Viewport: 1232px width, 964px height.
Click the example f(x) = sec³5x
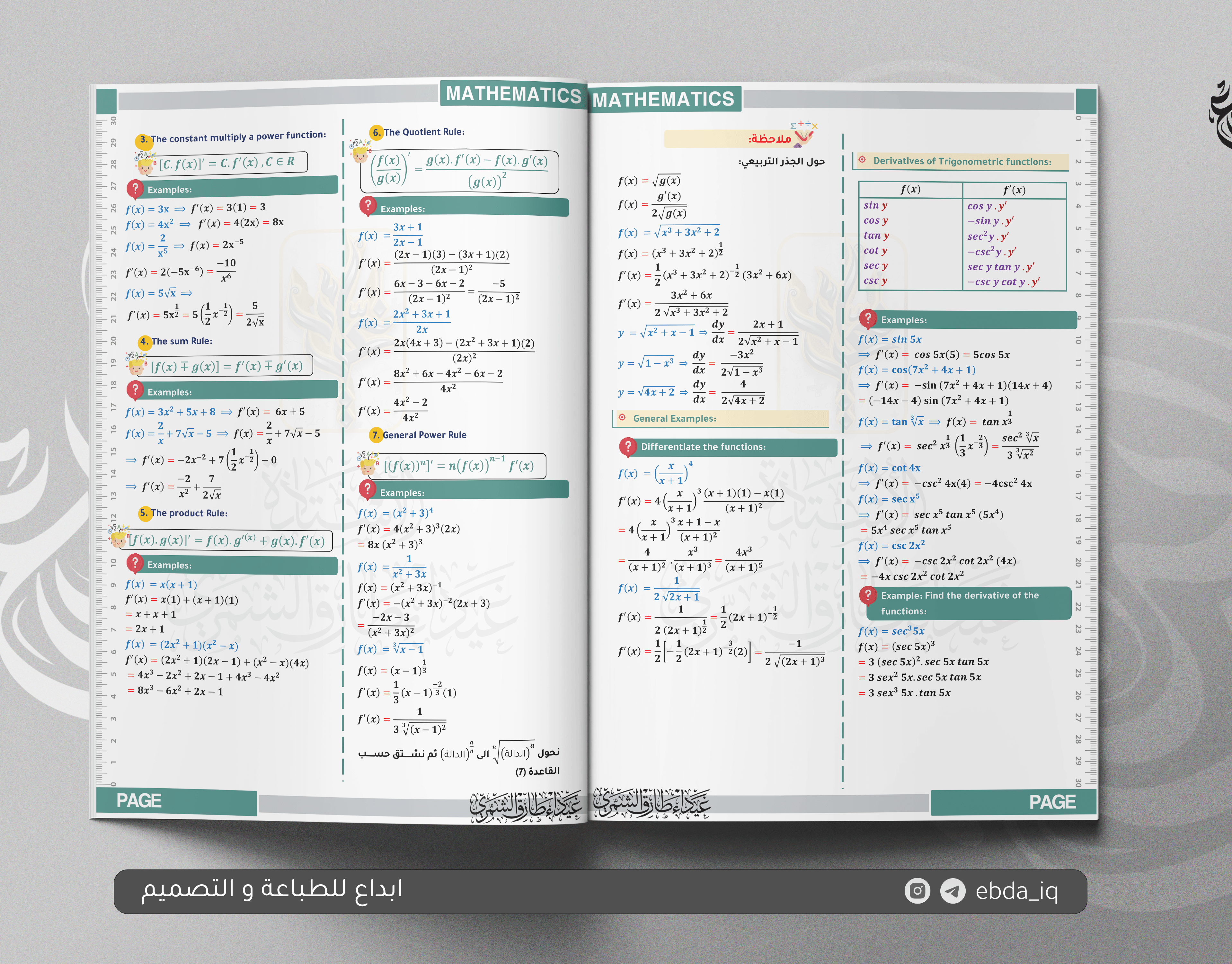(891, 630)
